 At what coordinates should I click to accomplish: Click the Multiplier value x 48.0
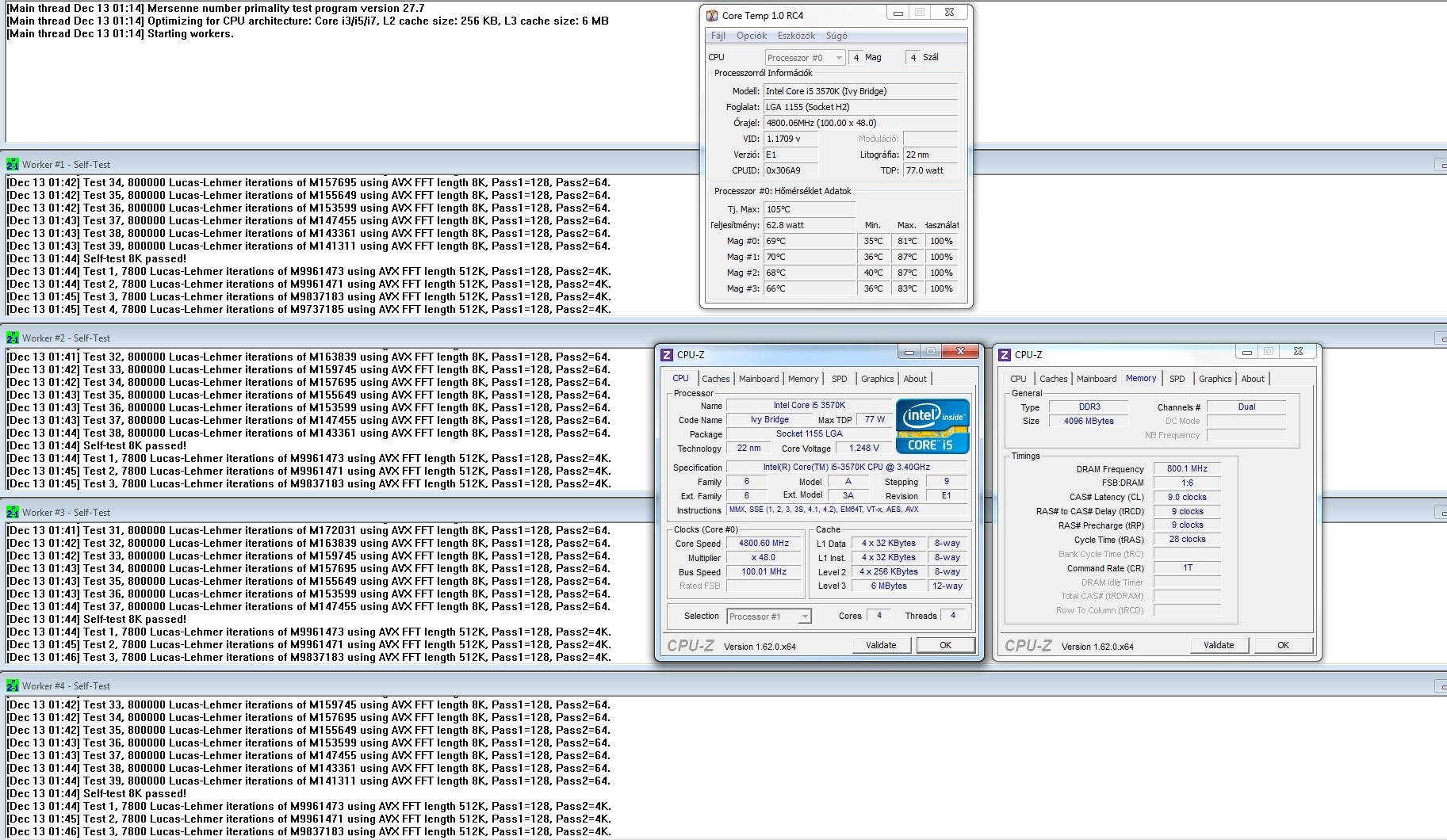pyautogui.click(x=764, y=558)
